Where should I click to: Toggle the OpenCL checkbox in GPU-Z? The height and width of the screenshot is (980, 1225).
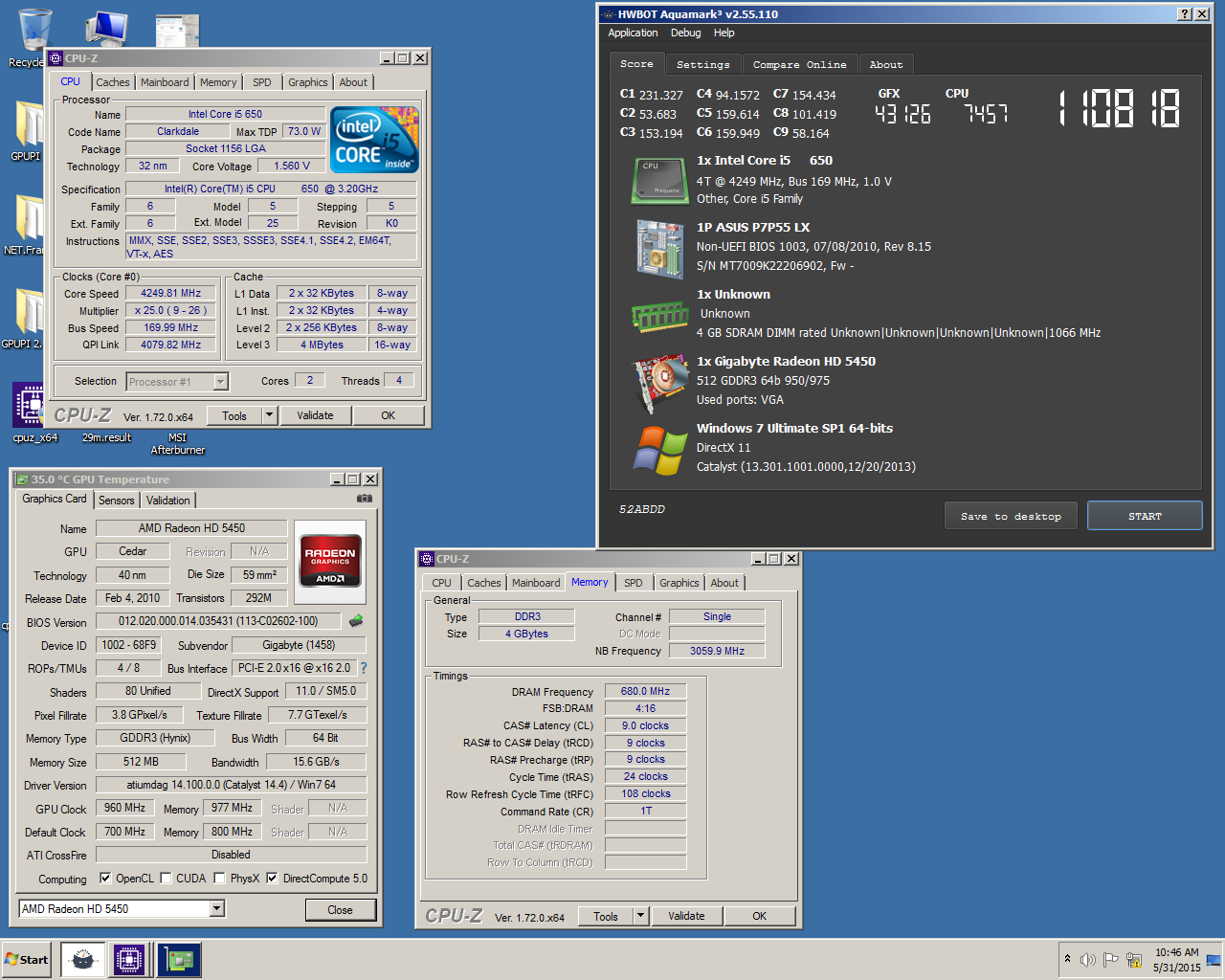pos(105,878)
